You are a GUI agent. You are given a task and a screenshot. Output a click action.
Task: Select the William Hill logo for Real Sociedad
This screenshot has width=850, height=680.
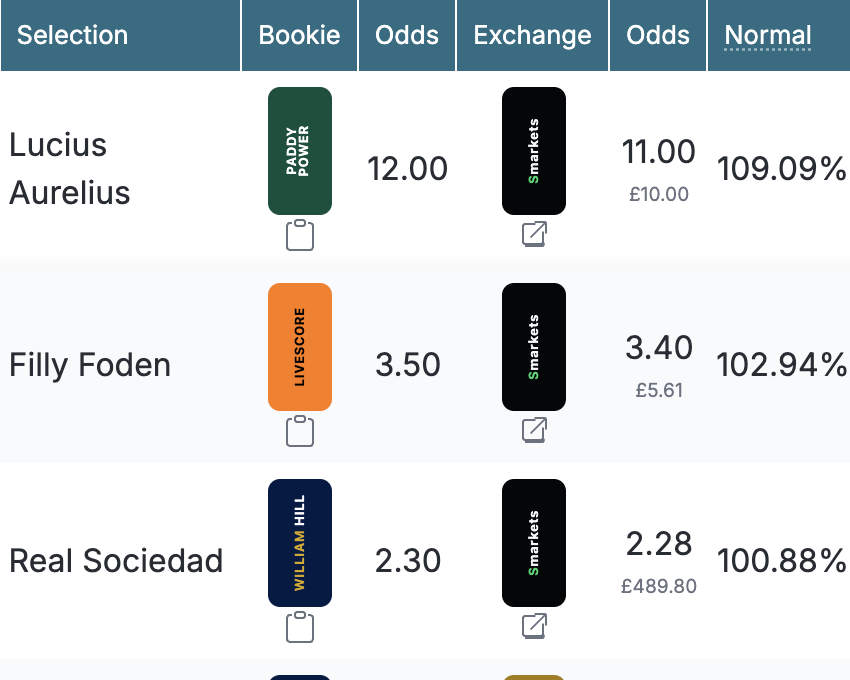click(299, 543)
